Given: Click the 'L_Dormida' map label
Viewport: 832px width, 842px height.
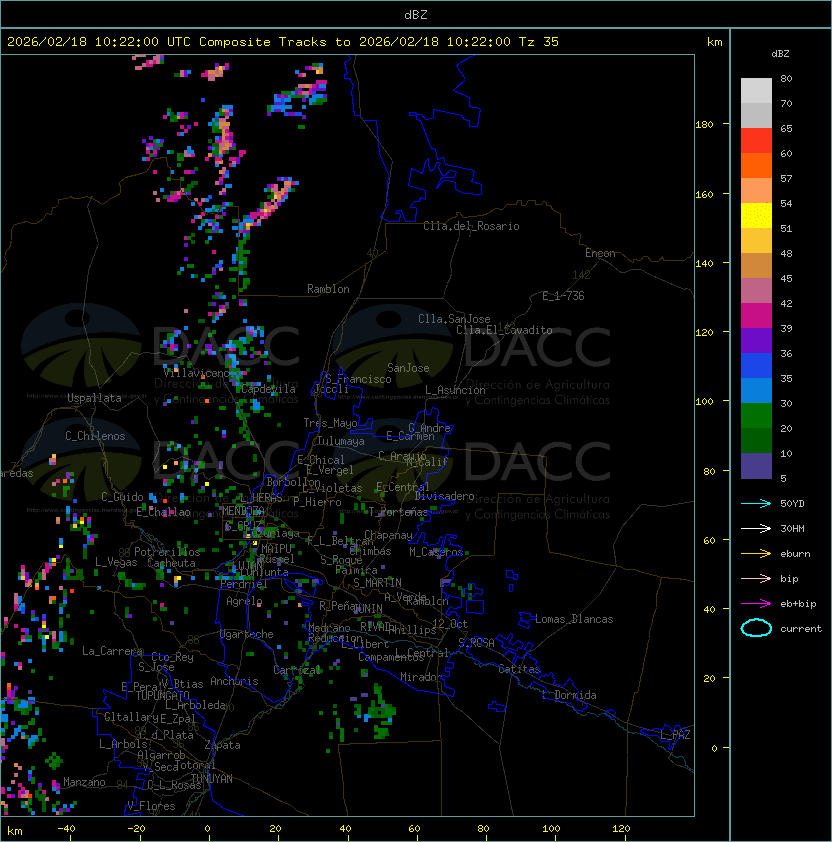Looking at the screenshot, I should 569,695.
